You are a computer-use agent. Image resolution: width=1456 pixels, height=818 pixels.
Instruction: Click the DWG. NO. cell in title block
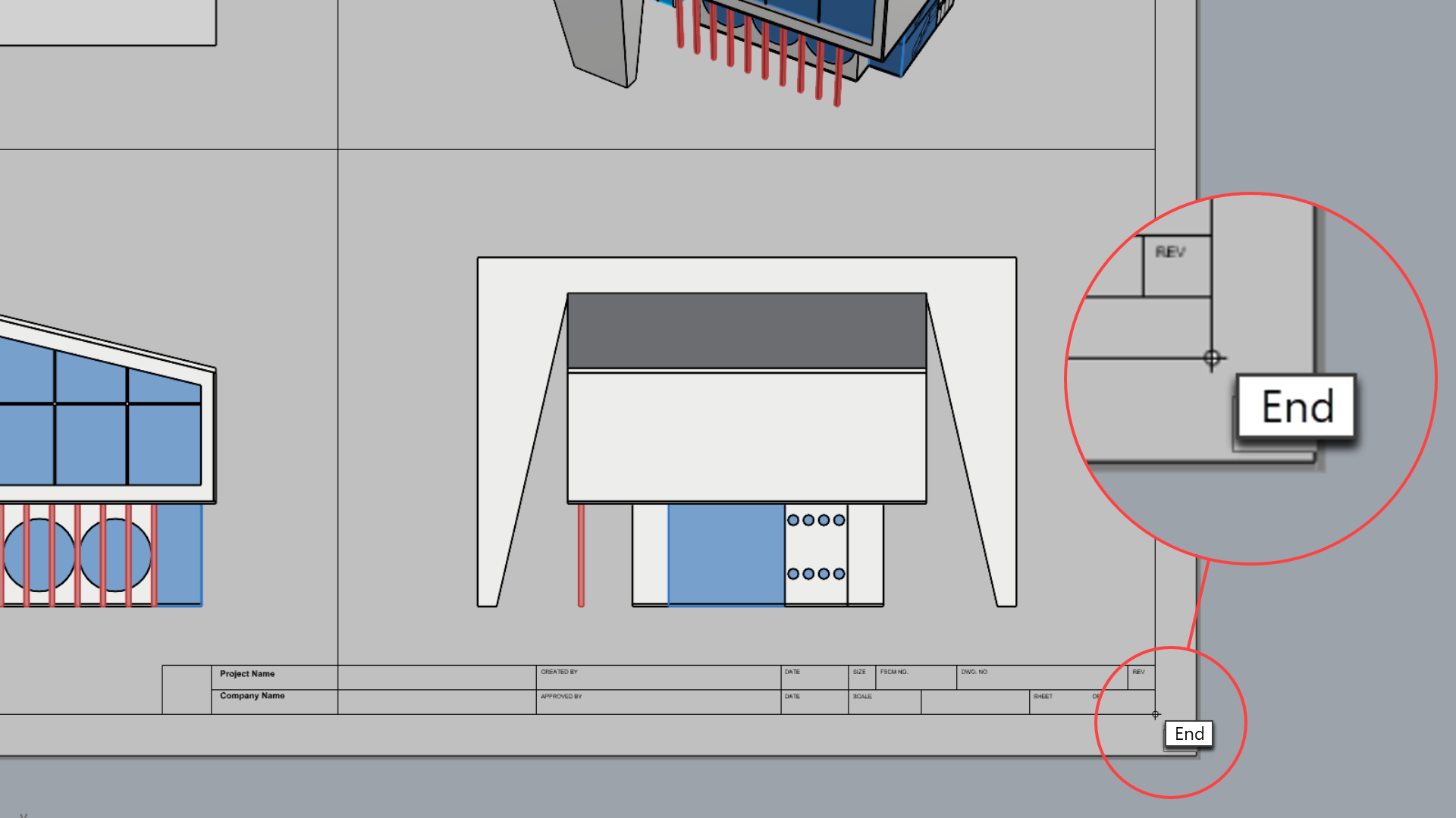coord(1040,677)
